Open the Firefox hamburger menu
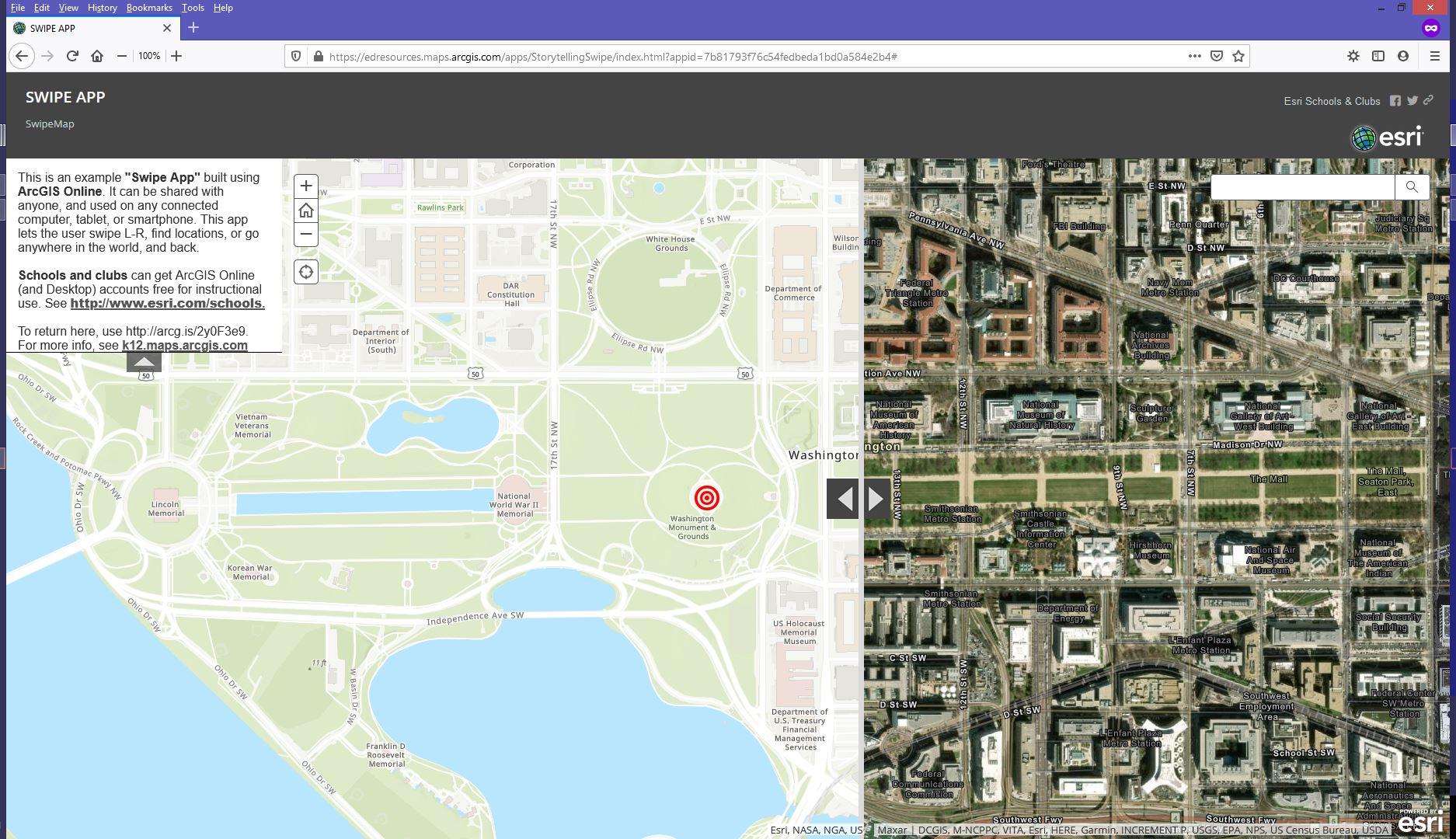Viewport: 1456px width, 839px height. (1434, 56)
